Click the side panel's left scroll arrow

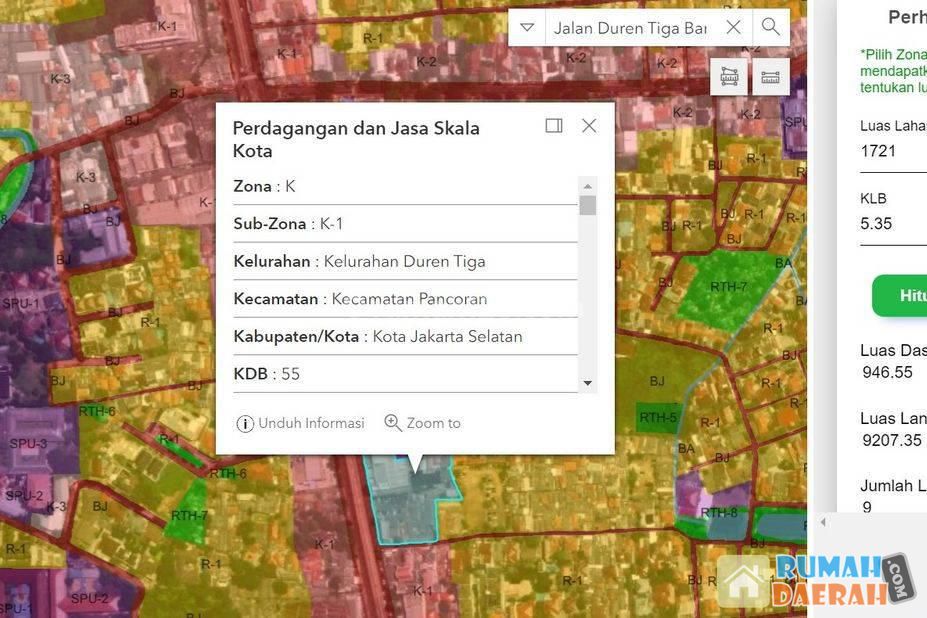(x=823, y=522)
